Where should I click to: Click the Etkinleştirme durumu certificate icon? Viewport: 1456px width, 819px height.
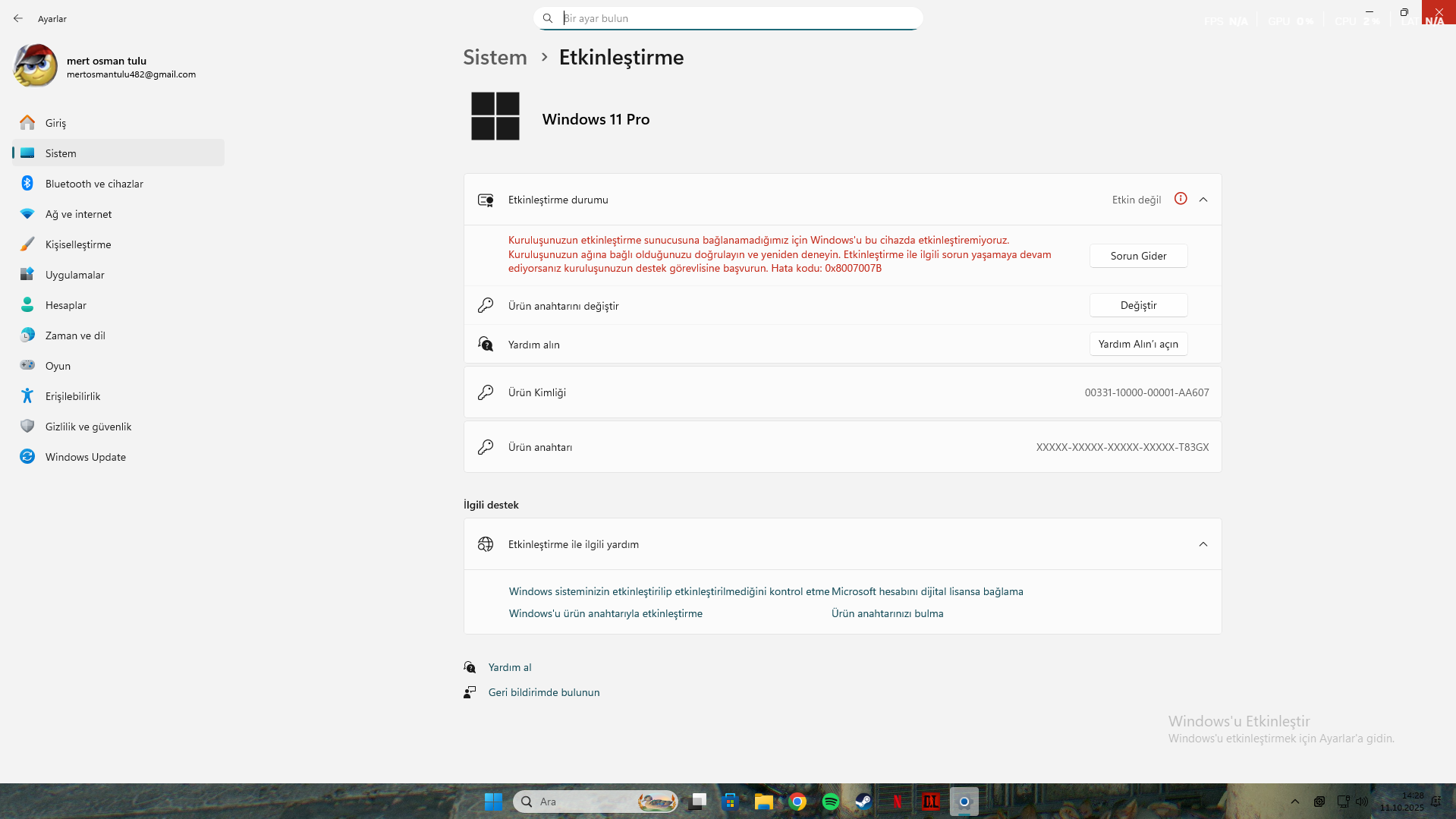[x=486, y=200]
